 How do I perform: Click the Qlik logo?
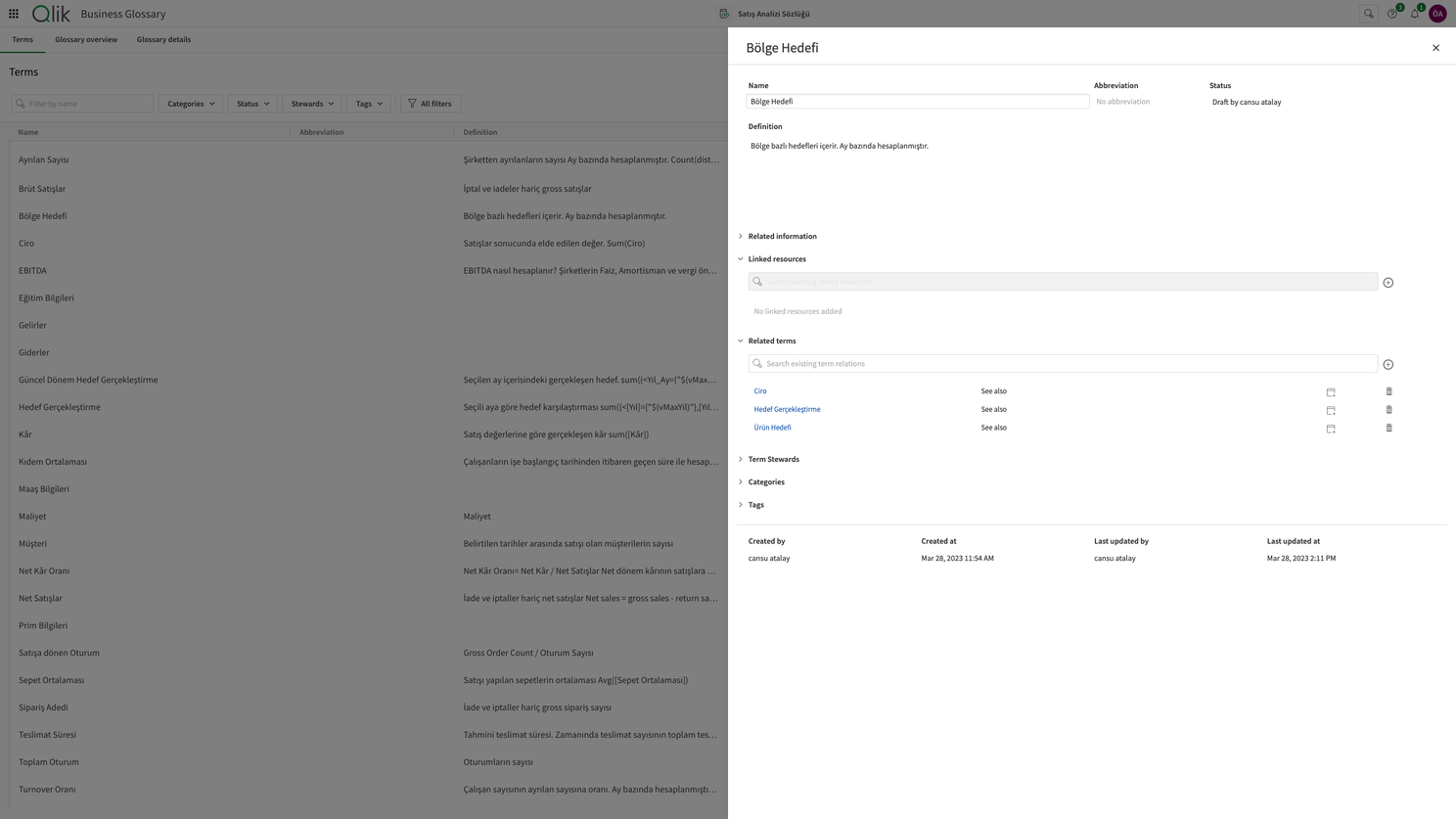click(51, 14)
